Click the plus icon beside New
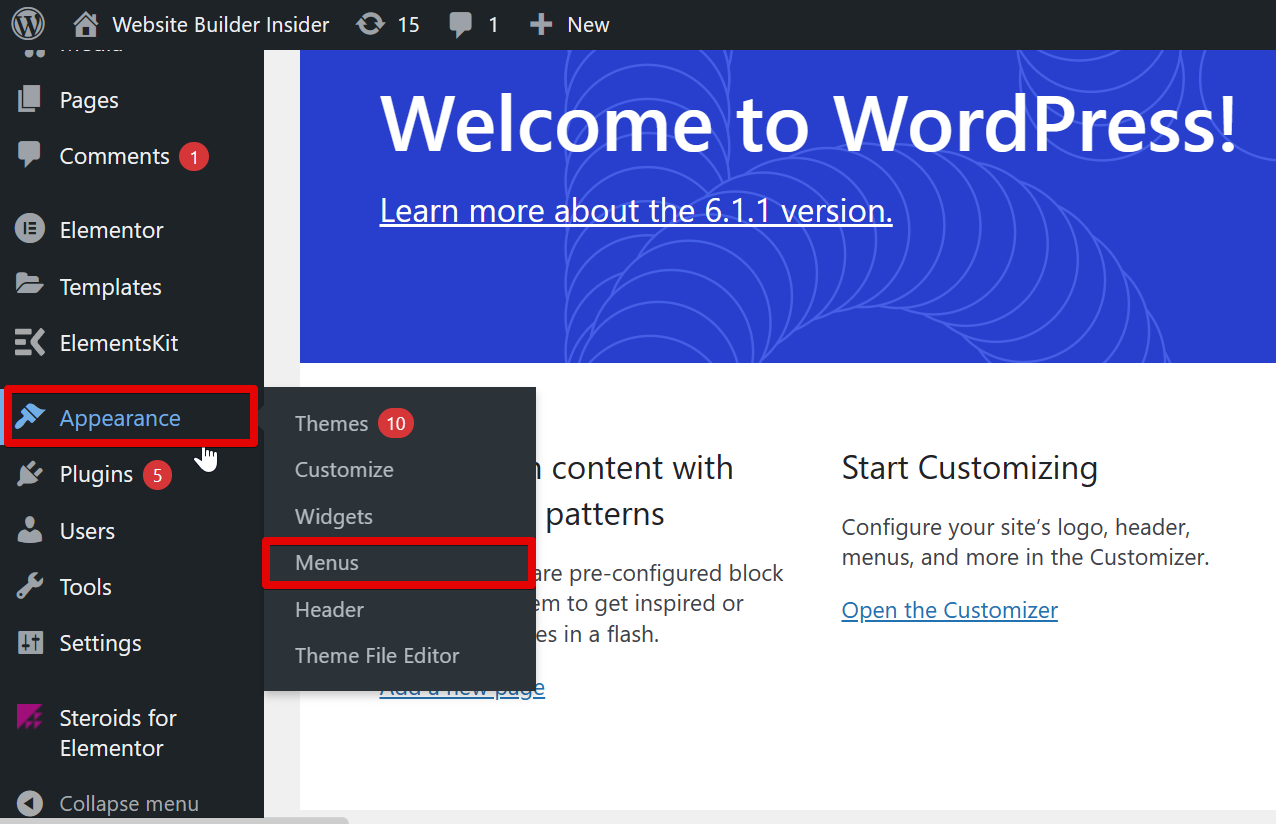 (x=541, y=24)
